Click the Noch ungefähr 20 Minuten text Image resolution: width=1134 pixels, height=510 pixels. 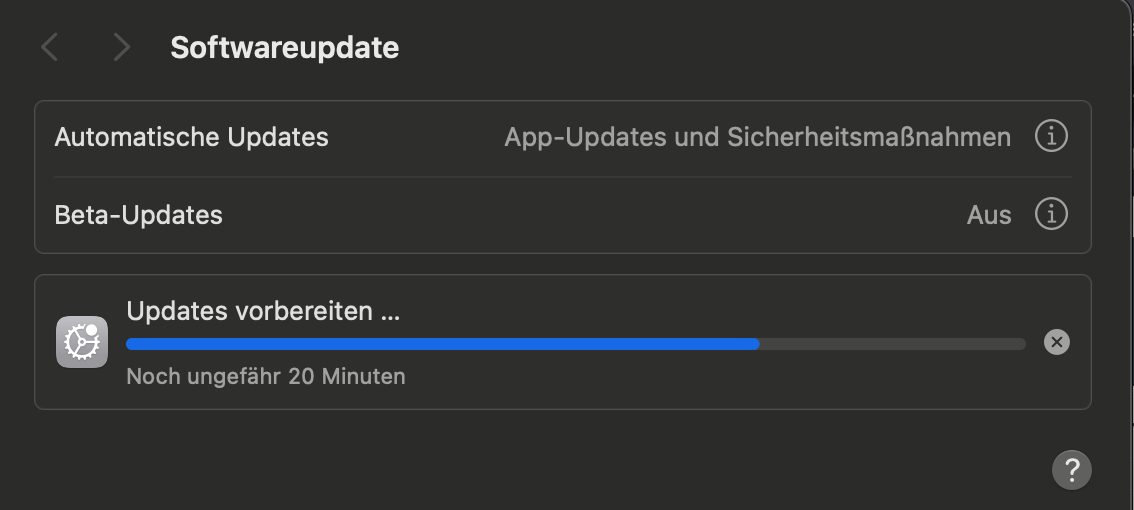(x=265, y=377)
